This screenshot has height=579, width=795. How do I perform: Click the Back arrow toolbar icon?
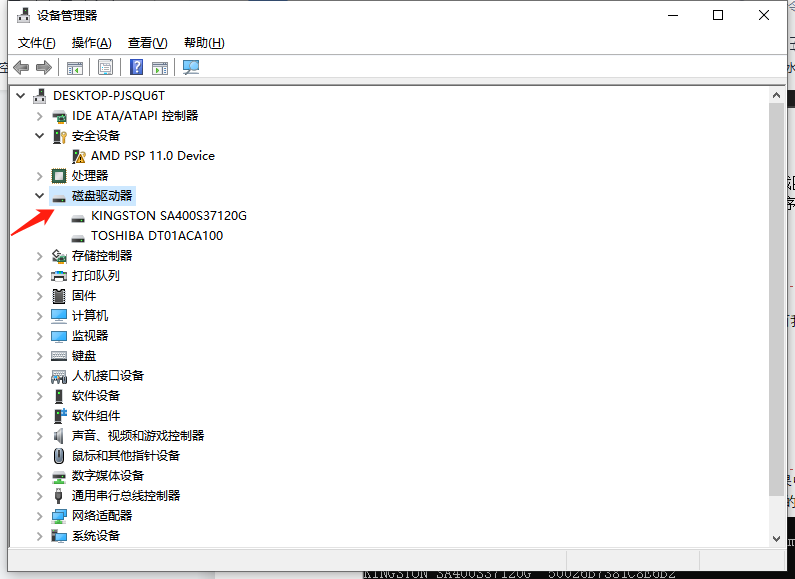click(21, 67)
